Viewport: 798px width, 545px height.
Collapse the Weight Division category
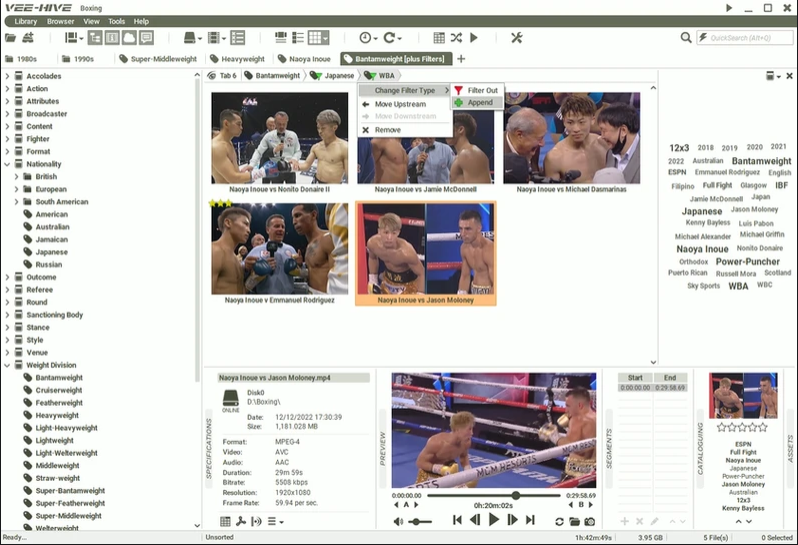click(7, 365)
